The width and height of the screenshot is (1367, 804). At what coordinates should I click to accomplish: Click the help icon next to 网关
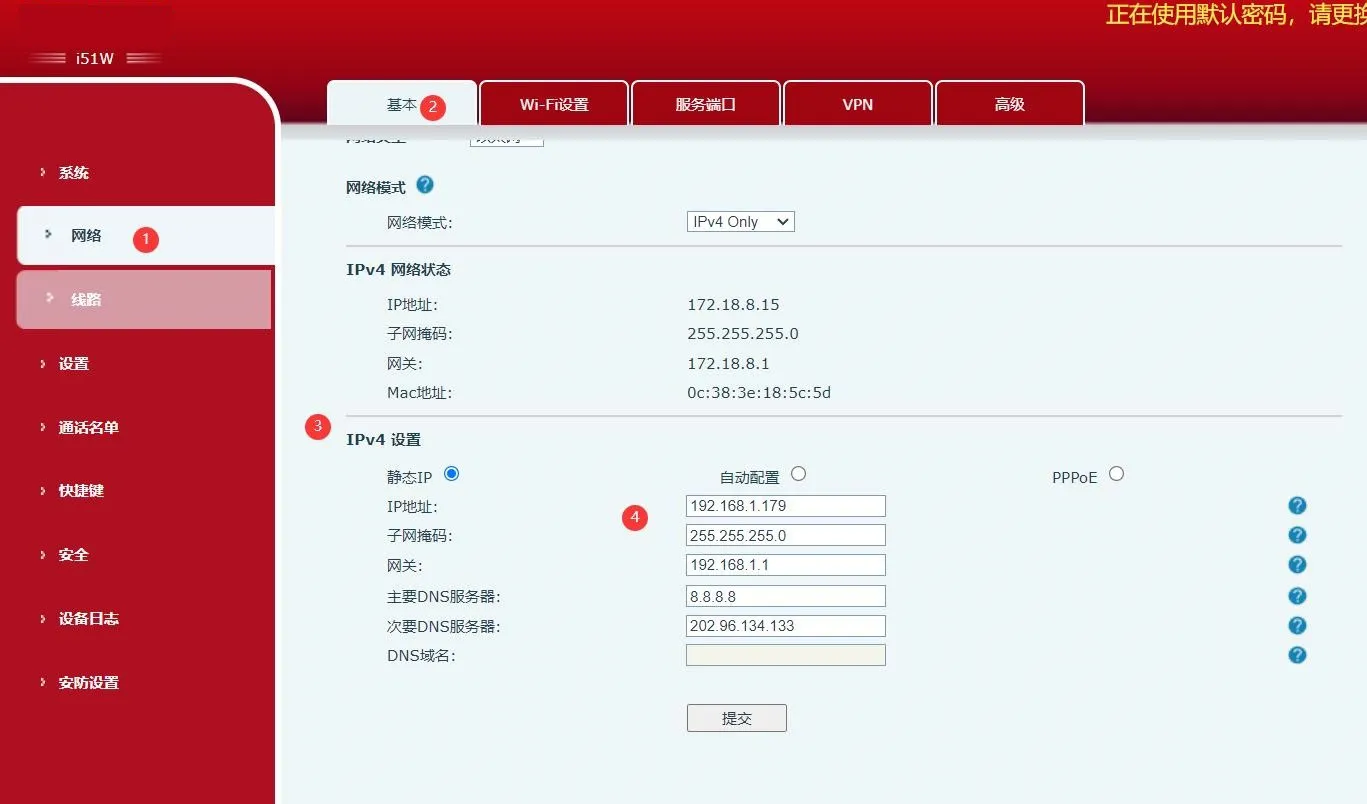tap(1297, 564)
